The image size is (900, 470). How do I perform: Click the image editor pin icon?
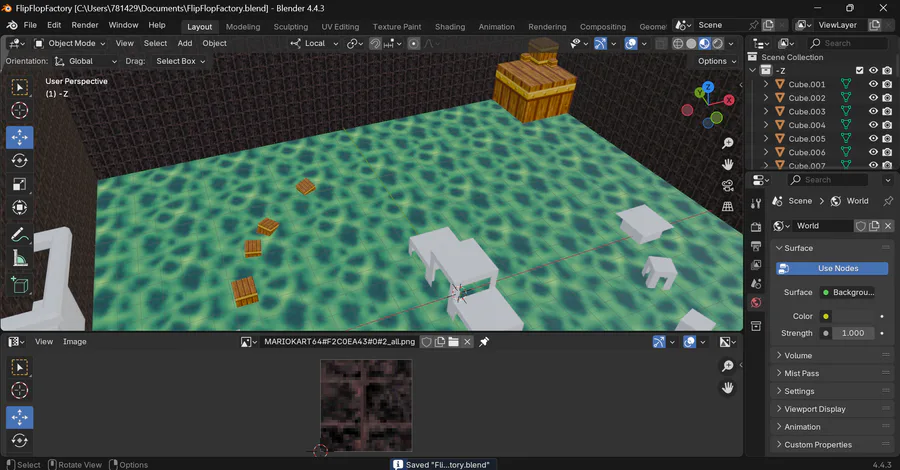(484, 341)
